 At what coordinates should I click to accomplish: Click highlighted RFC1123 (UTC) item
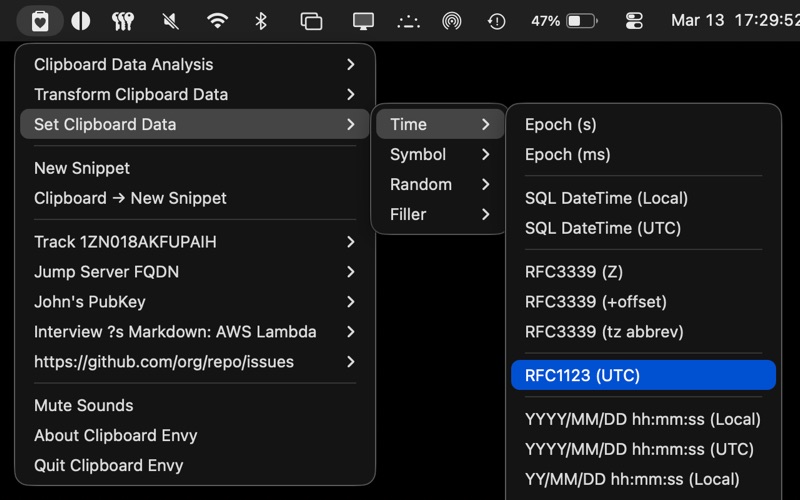pyautogui.click(x=643, y=375)
